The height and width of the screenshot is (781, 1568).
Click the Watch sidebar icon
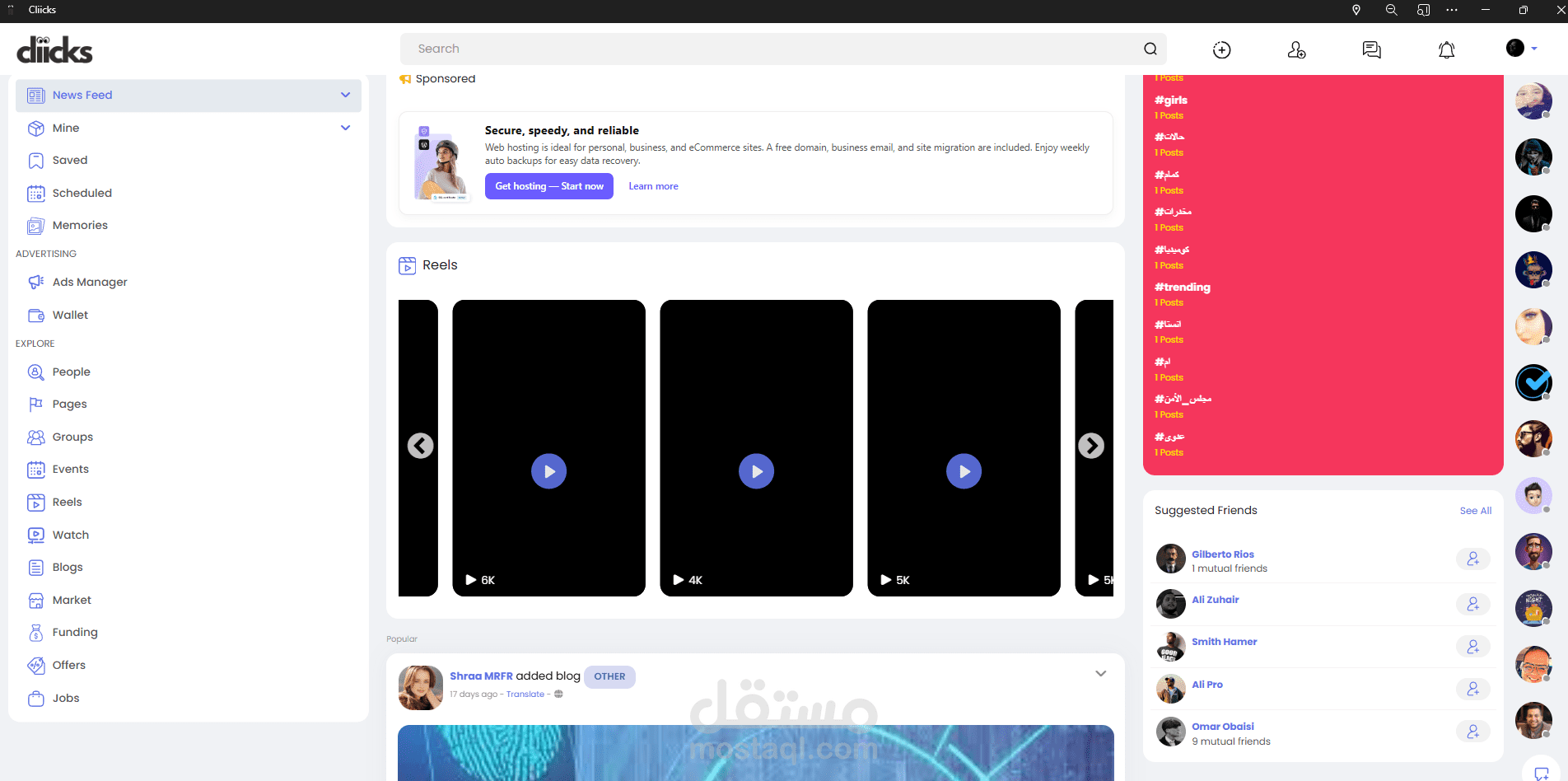[35, 535]
